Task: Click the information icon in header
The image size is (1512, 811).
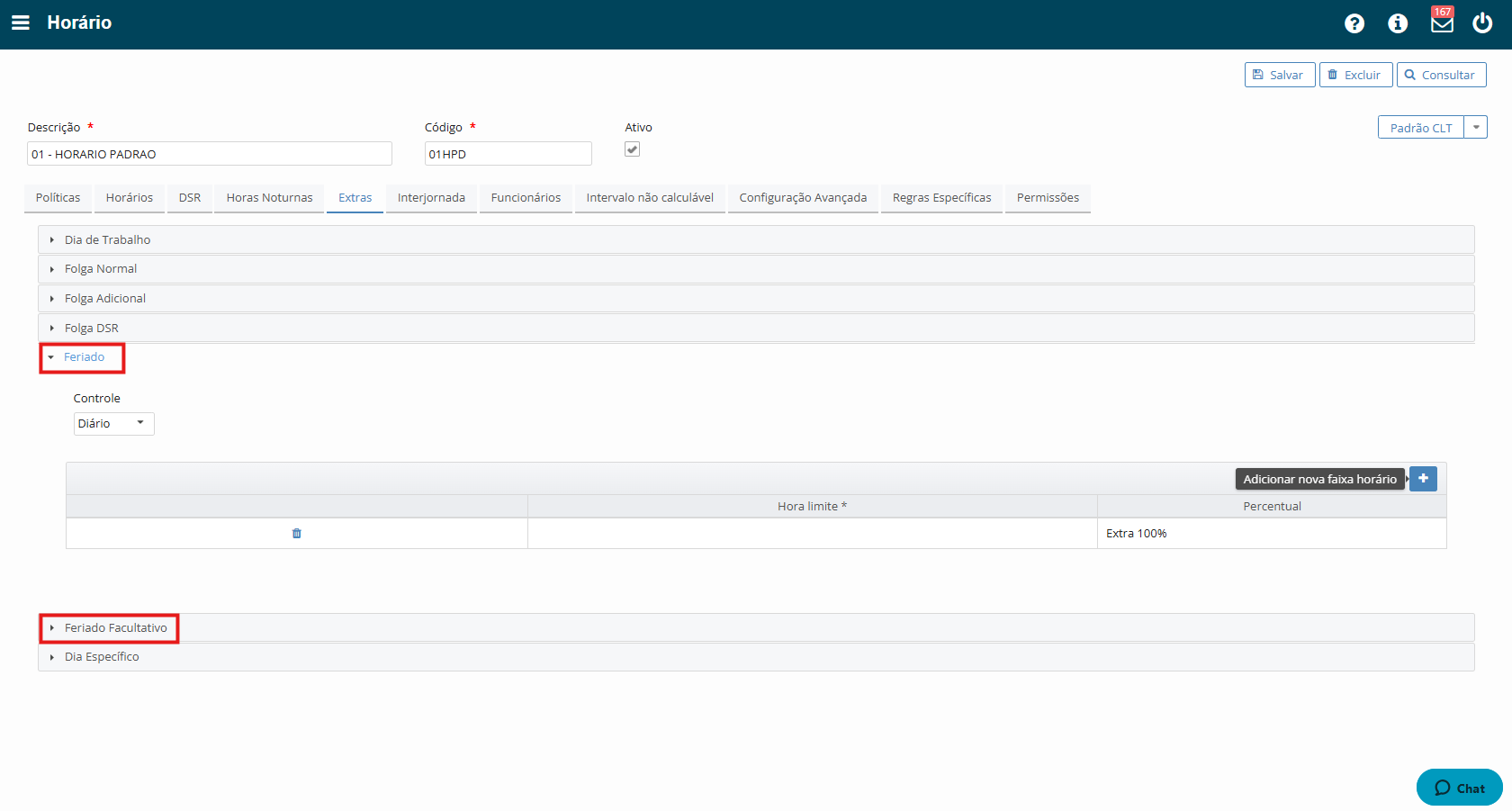Action: (1398, 23)
